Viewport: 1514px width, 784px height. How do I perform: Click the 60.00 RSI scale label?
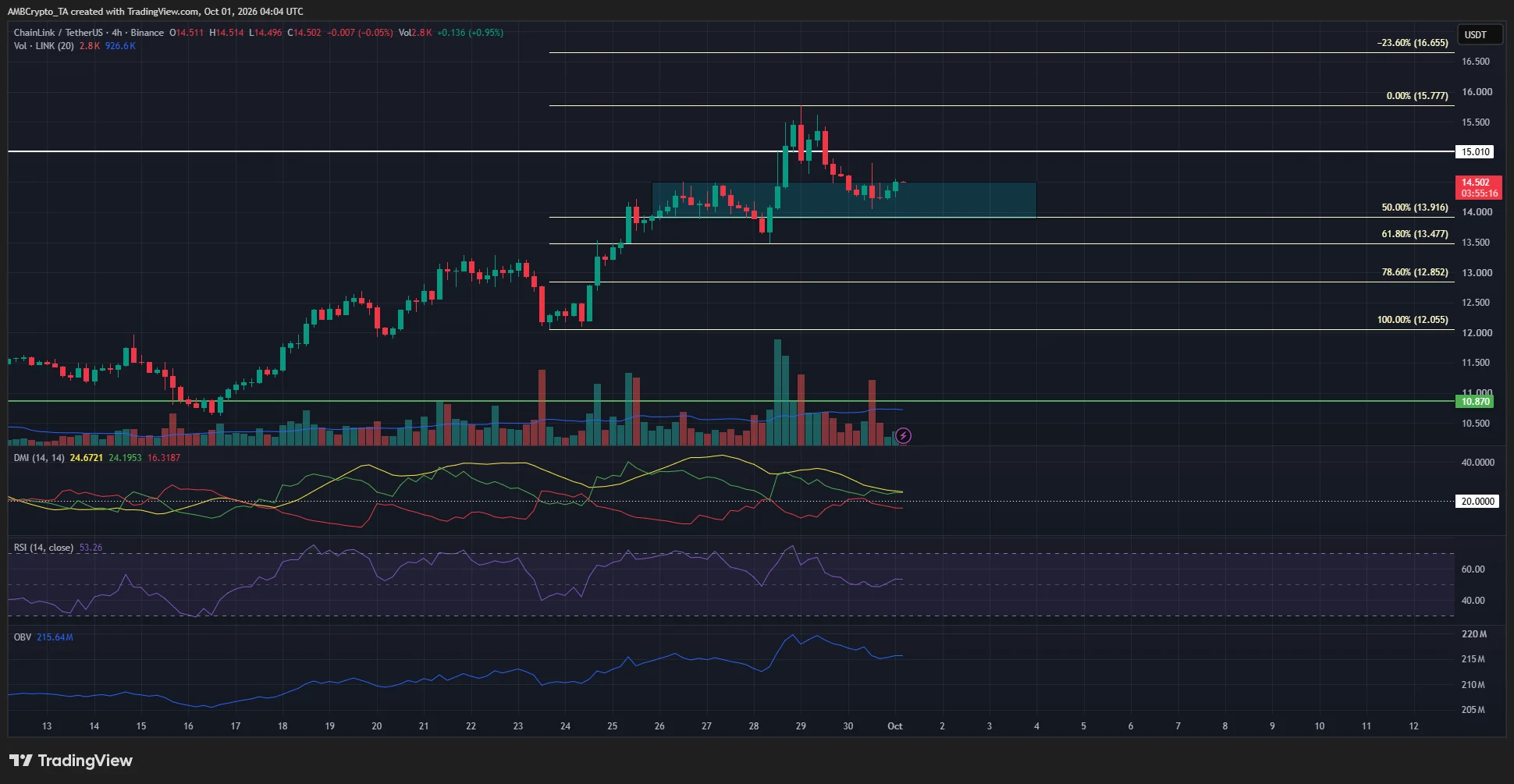1473,569
